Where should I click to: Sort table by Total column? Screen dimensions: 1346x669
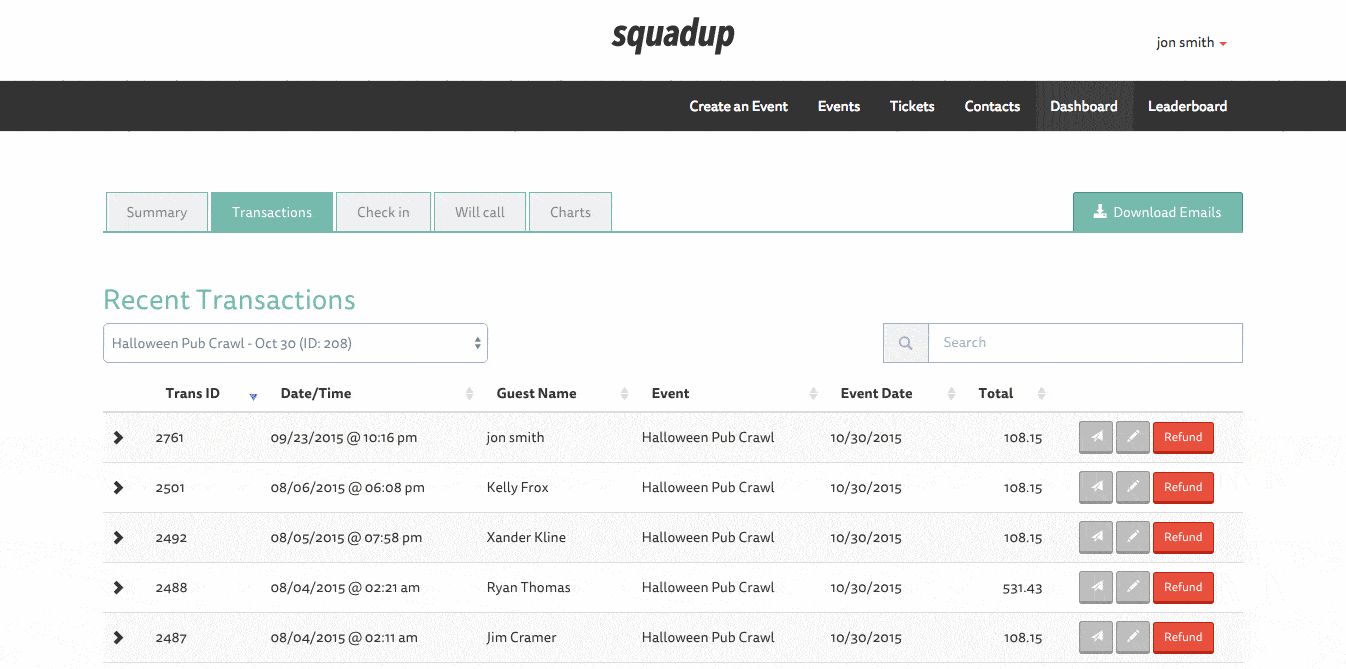click(x=1041, y=394)
